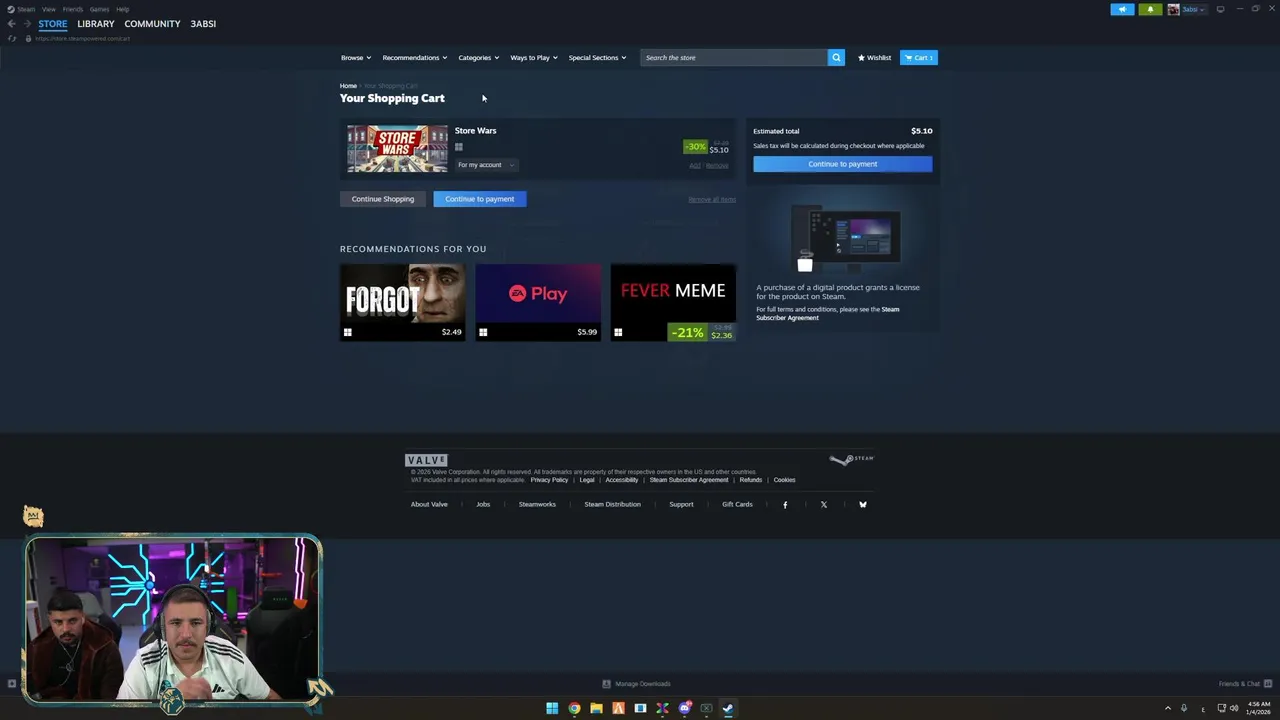Viewport: 1280px width, 720px height.
Task: Click the Steam logo in footer
Action: [851, 460]
